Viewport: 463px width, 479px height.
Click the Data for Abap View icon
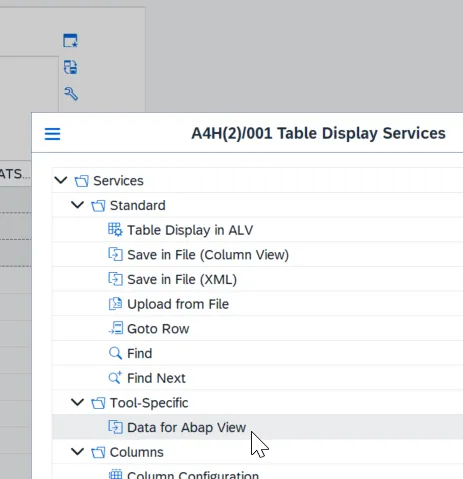coord(115,427)
